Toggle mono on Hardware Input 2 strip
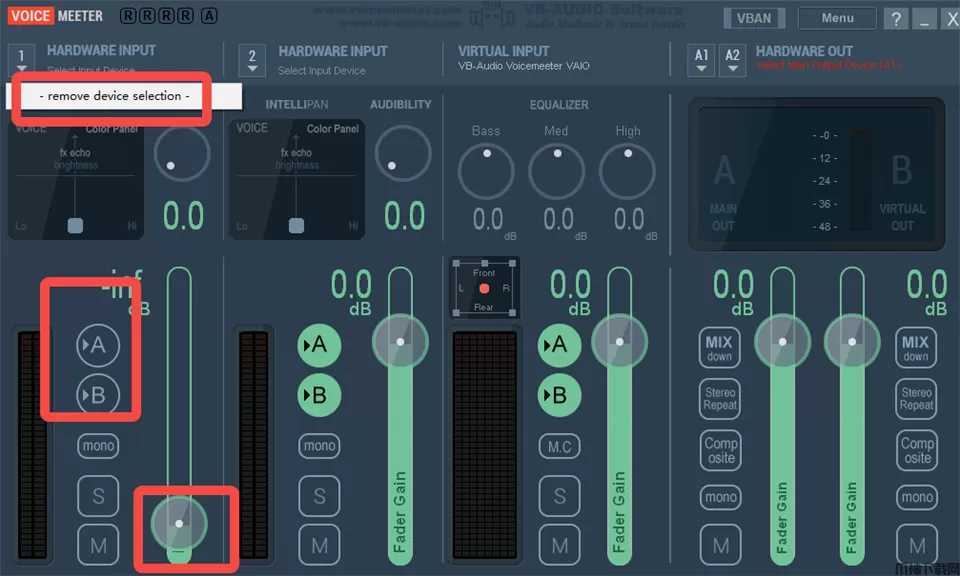This screenshot has height=576, width=960. [x=319, y=446]
